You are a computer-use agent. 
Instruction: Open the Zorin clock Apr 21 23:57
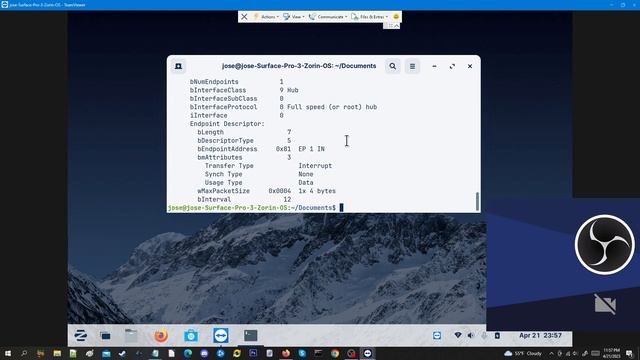(540, 335)
